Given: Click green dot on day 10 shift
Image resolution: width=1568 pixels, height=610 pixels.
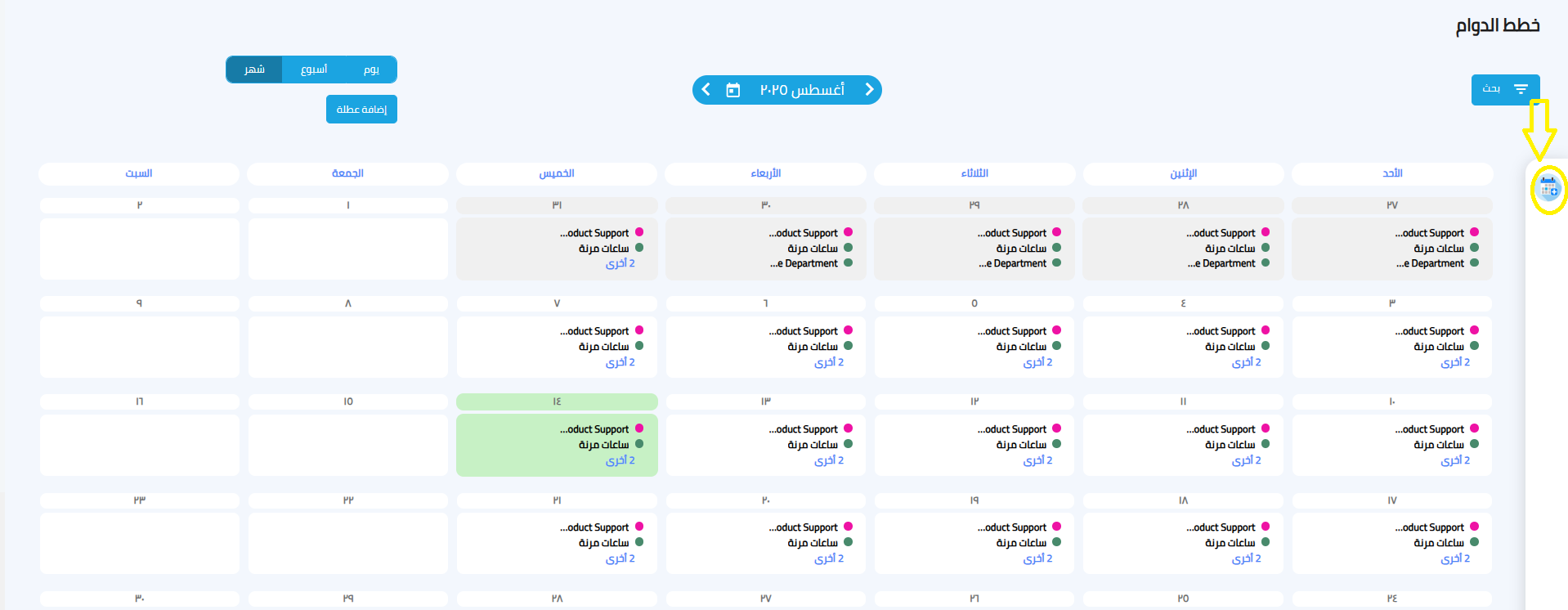Looking at the screenshot, I should click(1474, 444).
